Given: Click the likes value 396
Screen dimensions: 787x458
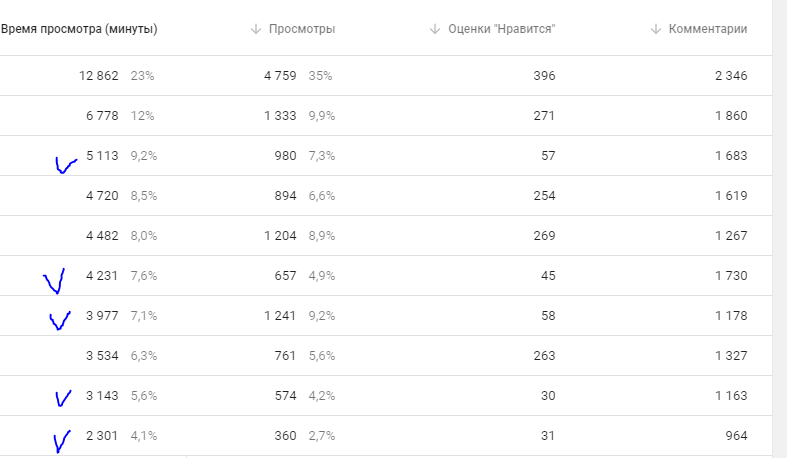Looking at the screenshot, I should point(544,75).
